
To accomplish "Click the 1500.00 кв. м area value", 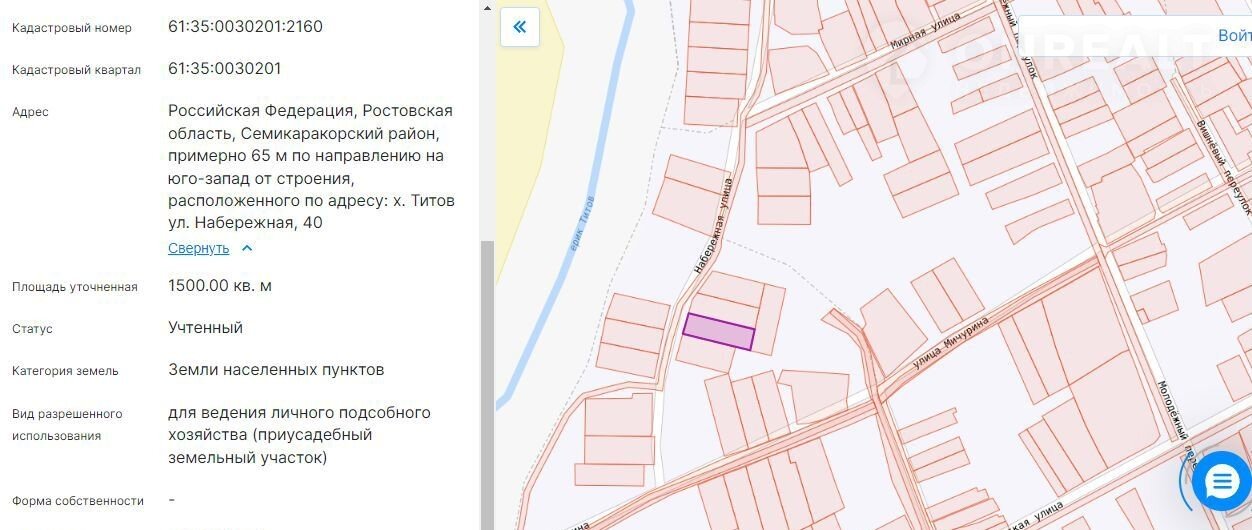I will click(x=220, y=286).
